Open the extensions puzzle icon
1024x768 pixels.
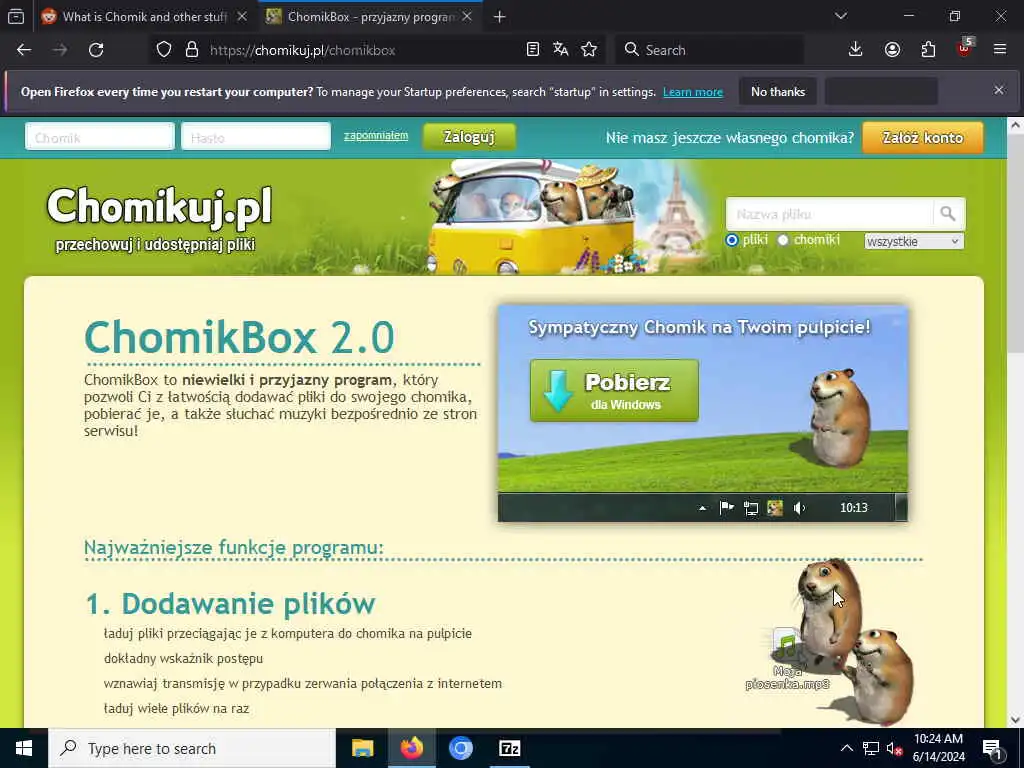coord(928,50)
